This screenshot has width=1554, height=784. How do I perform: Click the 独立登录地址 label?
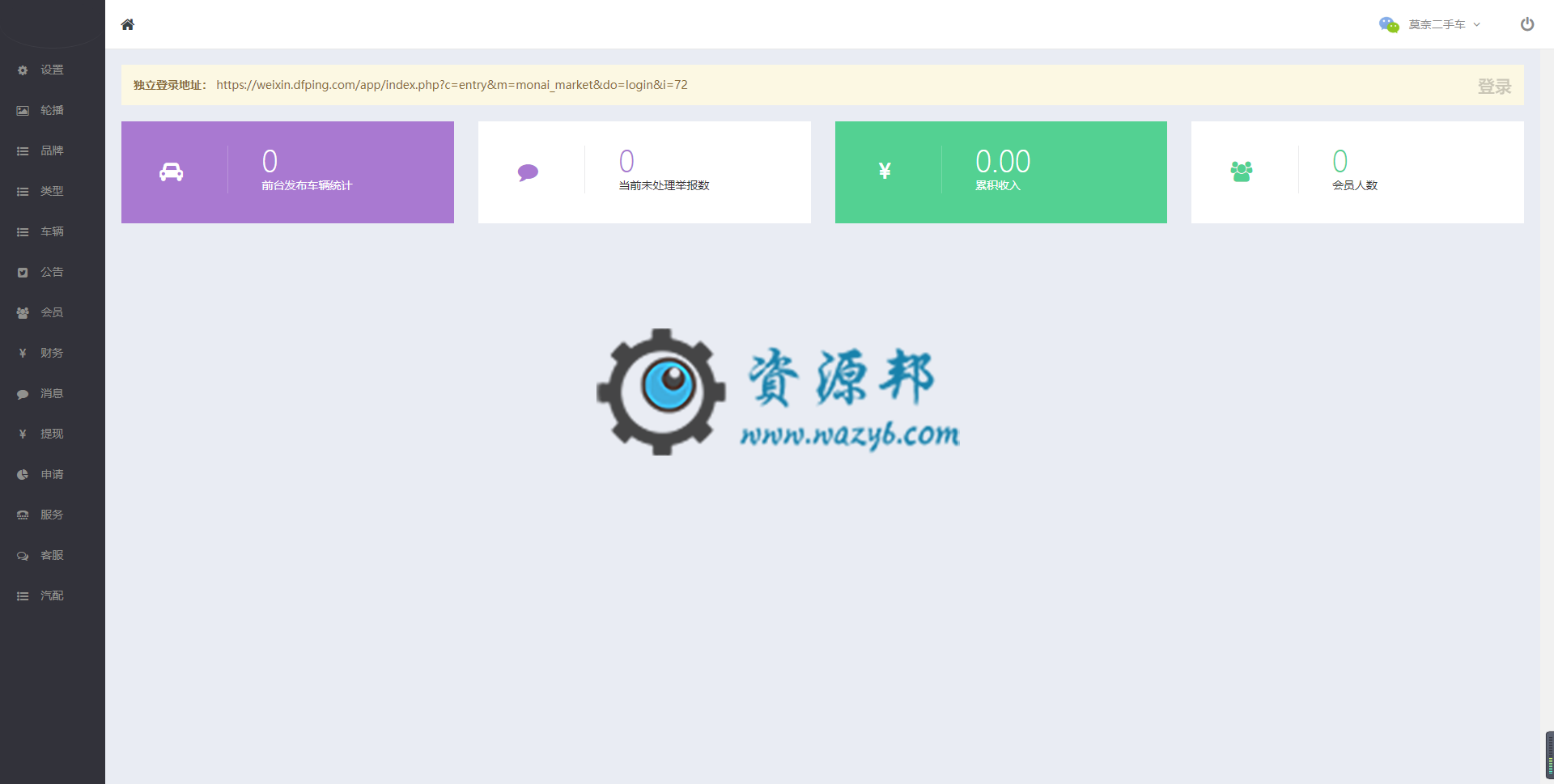point(169,85)
